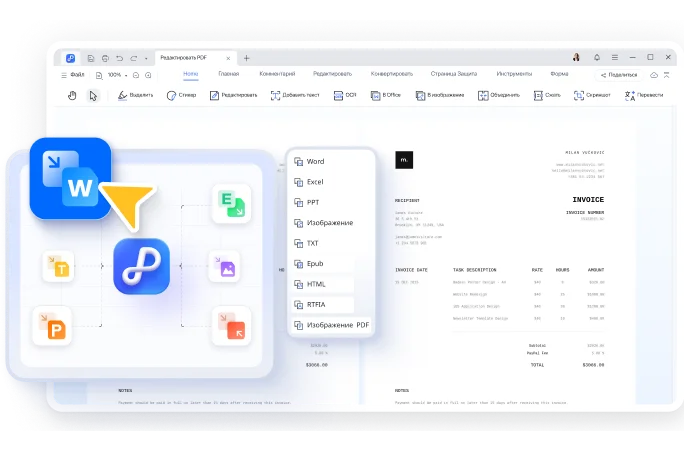This screenshot has height=456, width=684.
Task: Click the Поделиться share button
Action: coord(619,75)
